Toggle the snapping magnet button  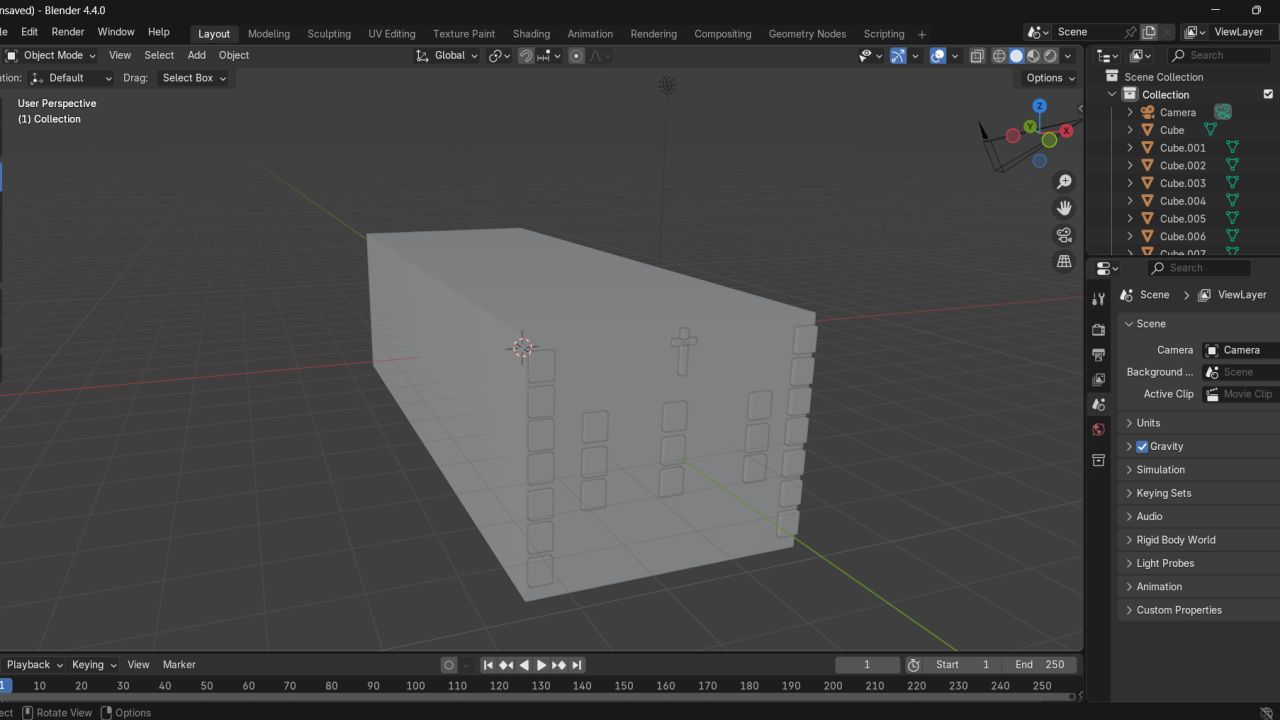pyautogui.click(x=526, y=56)
